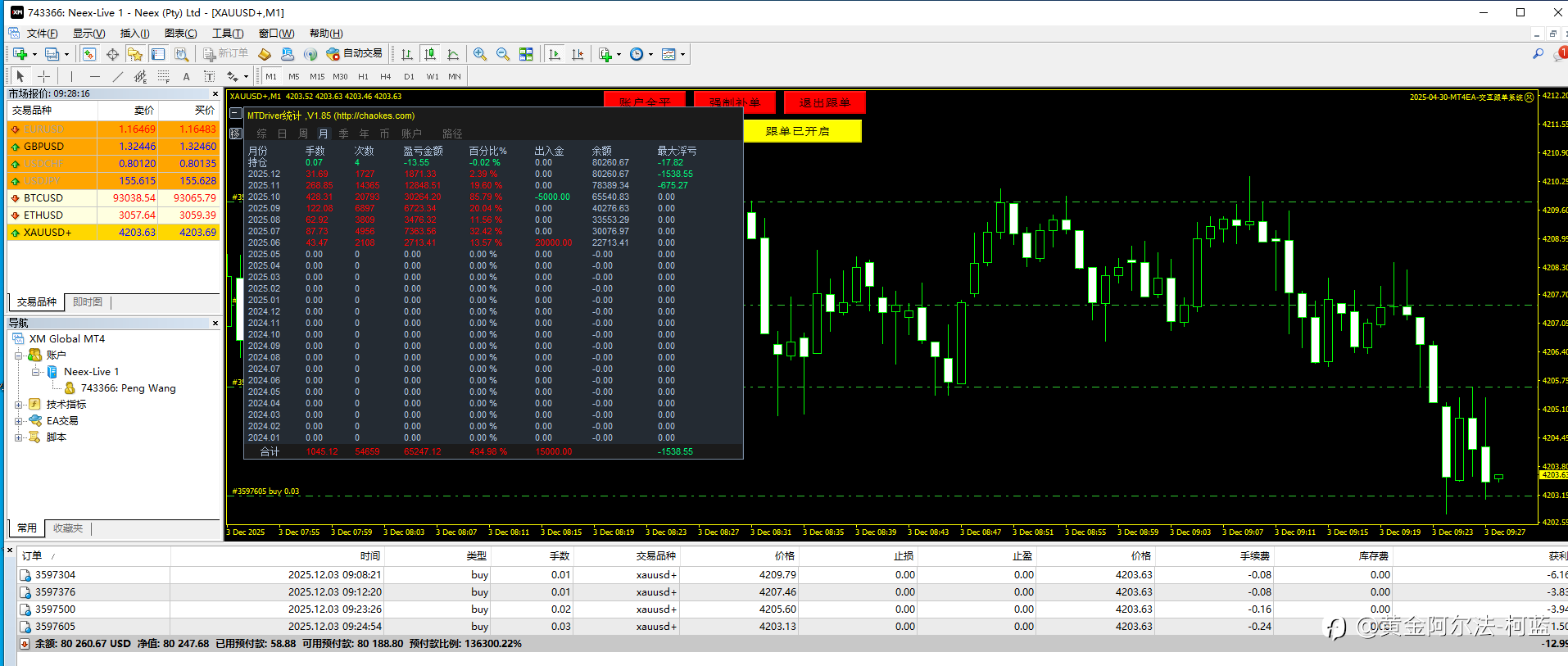Toggle the 自动交易 auto trading button
Image resolution: width=1568 pixels, height=666 pixels.
pos(355,54)
